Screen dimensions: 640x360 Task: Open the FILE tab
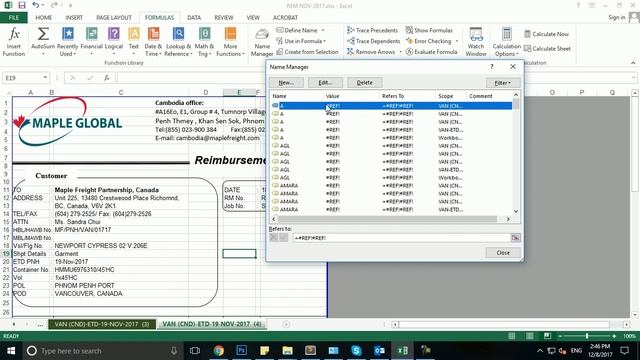pos(14,18)
